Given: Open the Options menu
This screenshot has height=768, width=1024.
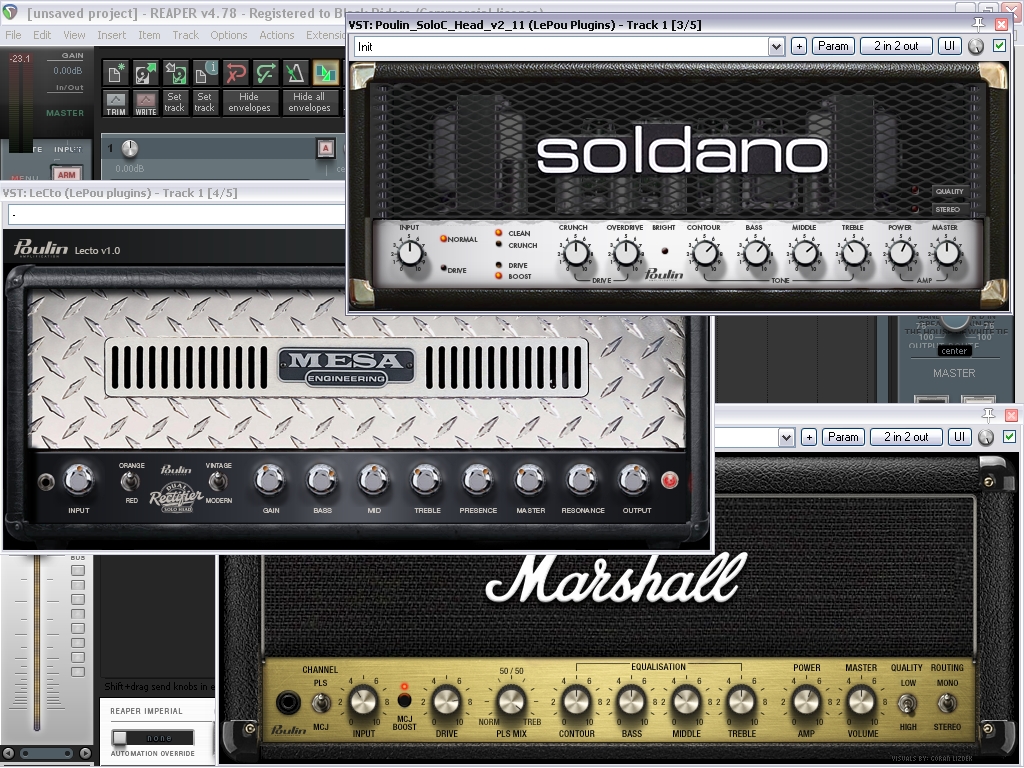Looking at the screenshot, I should pos(229,35).
